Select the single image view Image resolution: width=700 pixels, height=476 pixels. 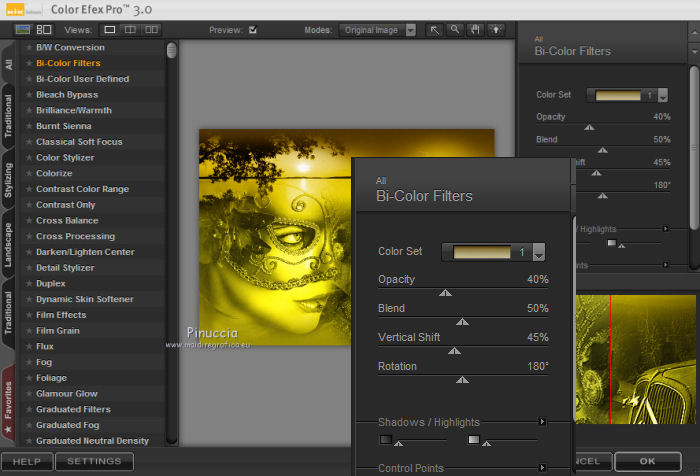tap(109, 30)
